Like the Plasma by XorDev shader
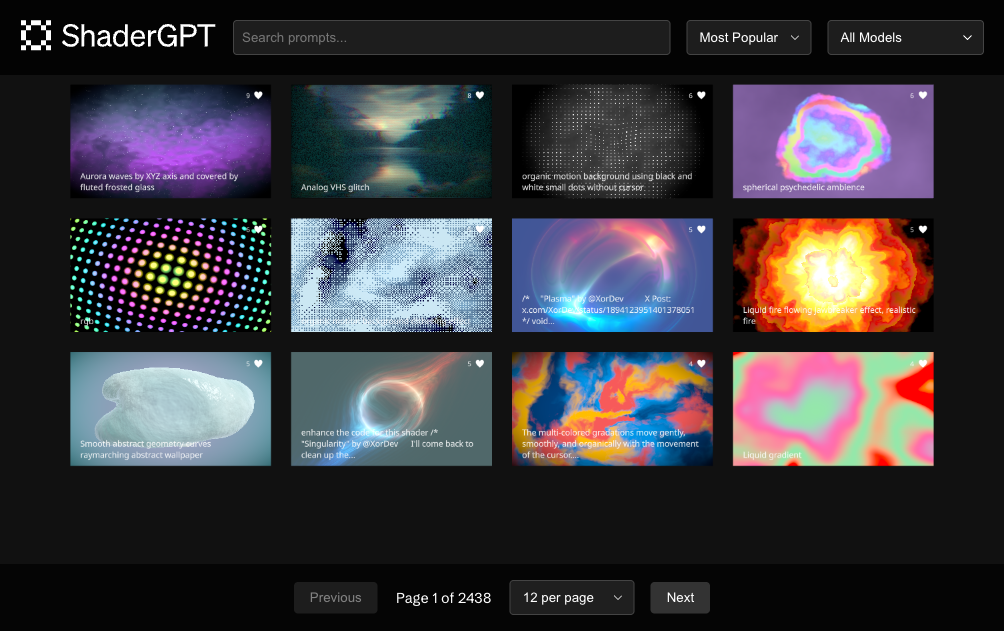 (x=700, y=230)
